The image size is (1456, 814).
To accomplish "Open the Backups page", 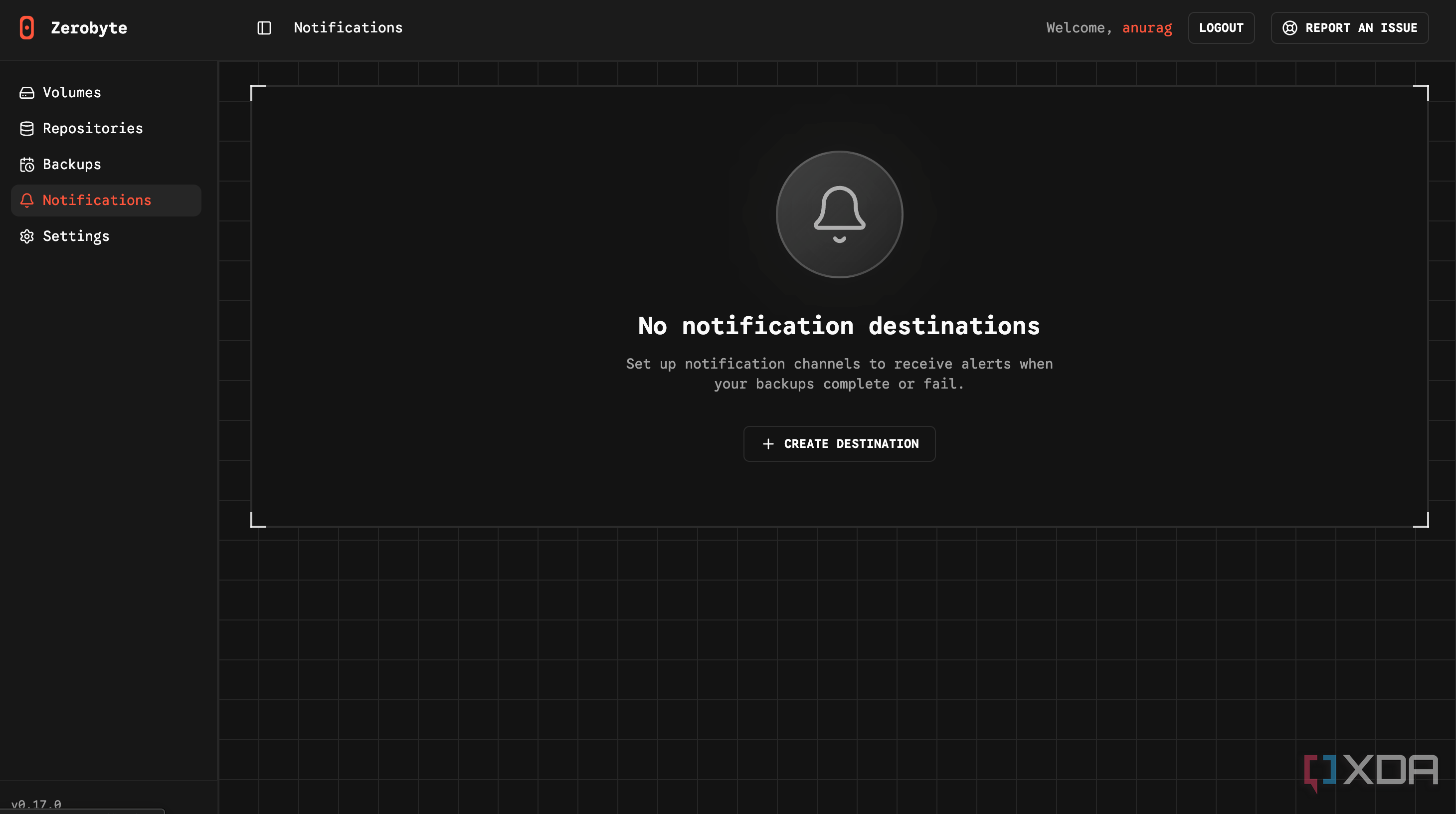I will (x=106, y=165).
